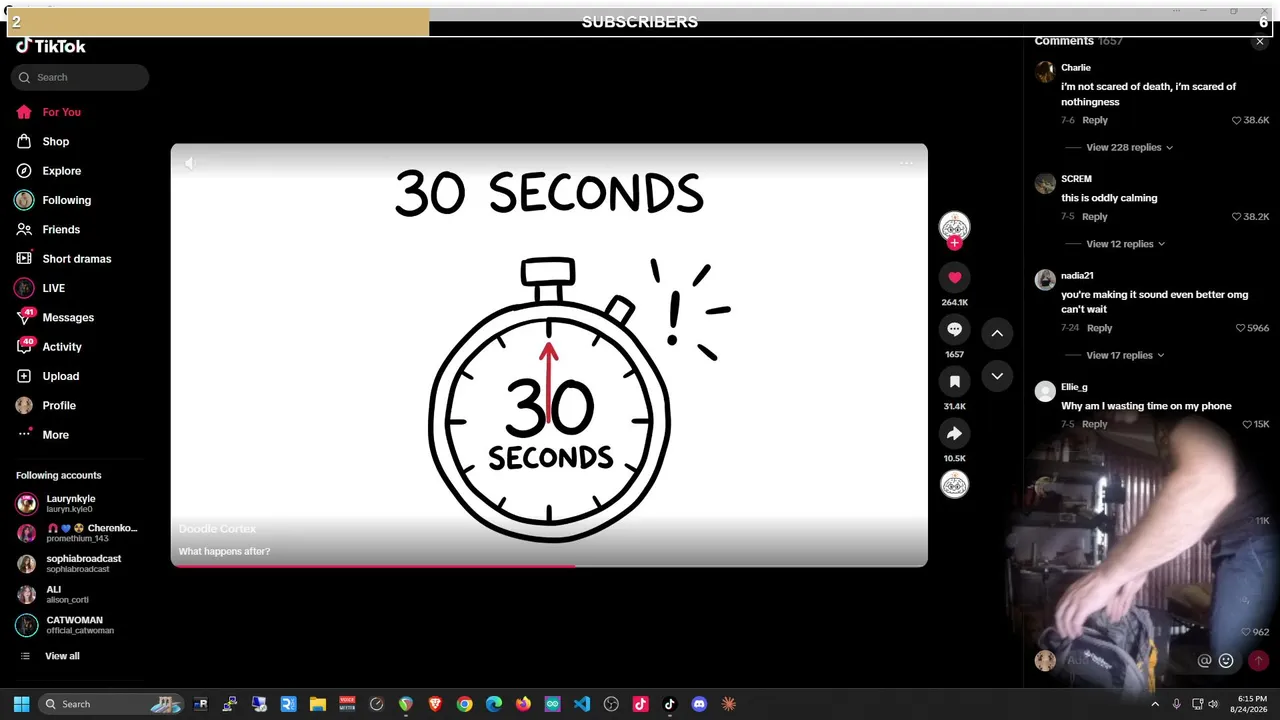Open the Explore compass icon

(x=24, y=171)
